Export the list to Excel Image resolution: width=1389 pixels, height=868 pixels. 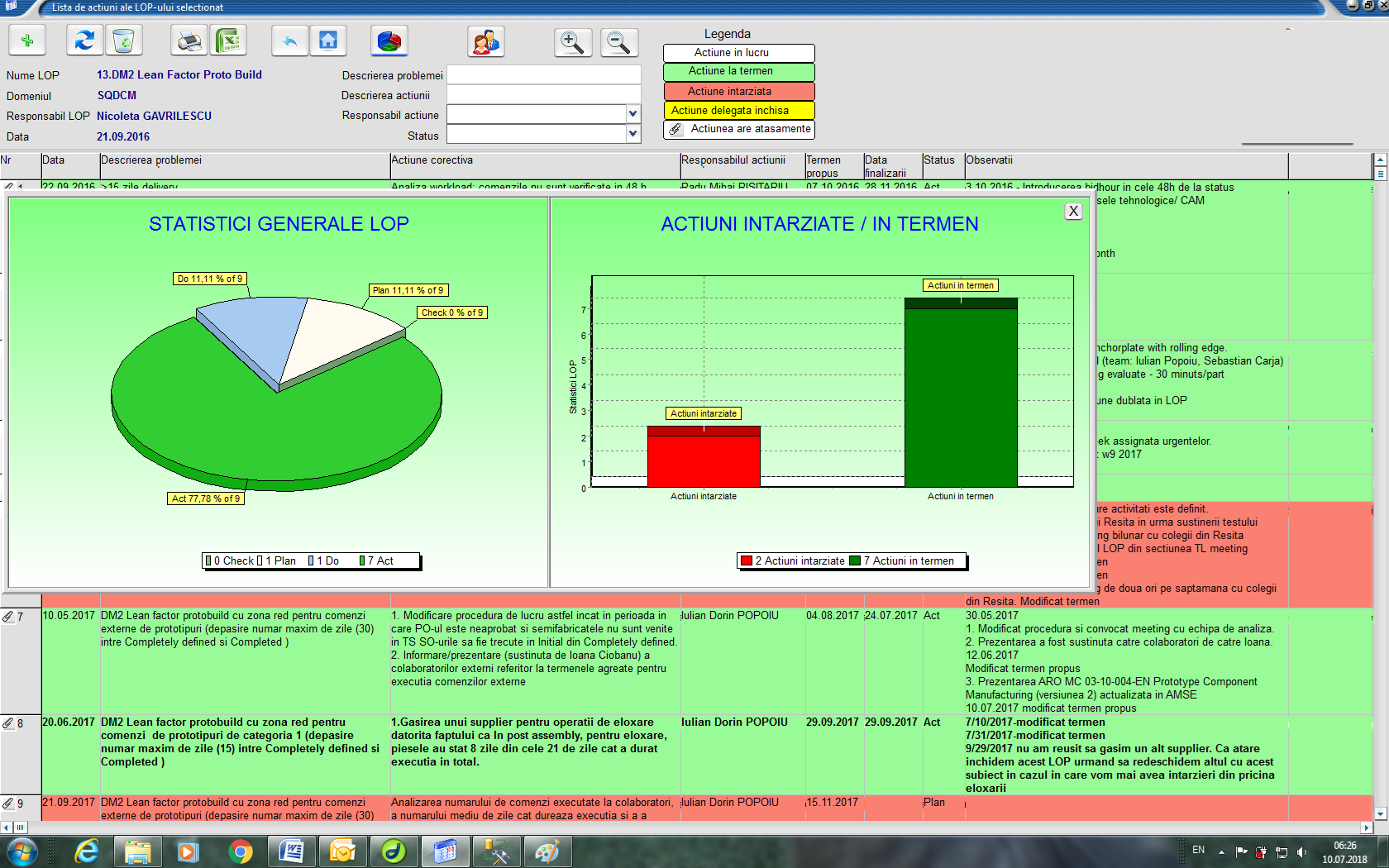229,40
